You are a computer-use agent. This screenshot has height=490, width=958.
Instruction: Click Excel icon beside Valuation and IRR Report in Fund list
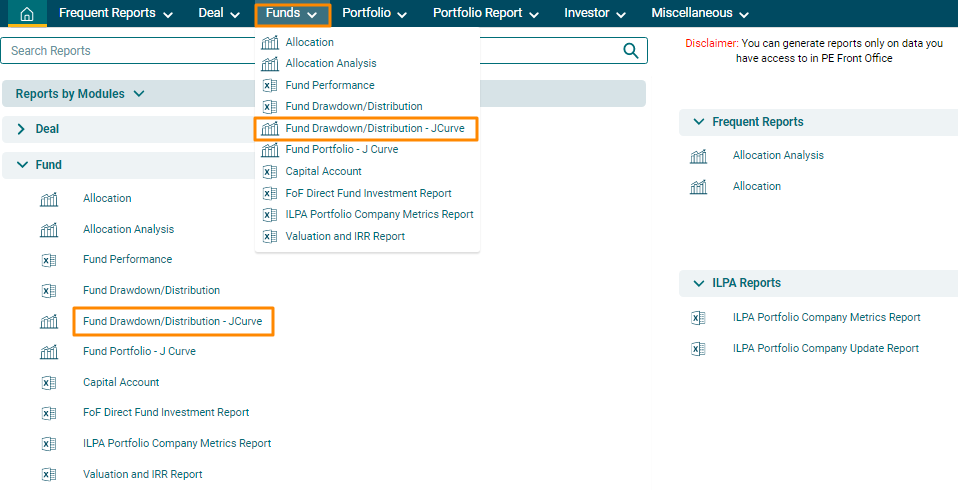(49, 475)
